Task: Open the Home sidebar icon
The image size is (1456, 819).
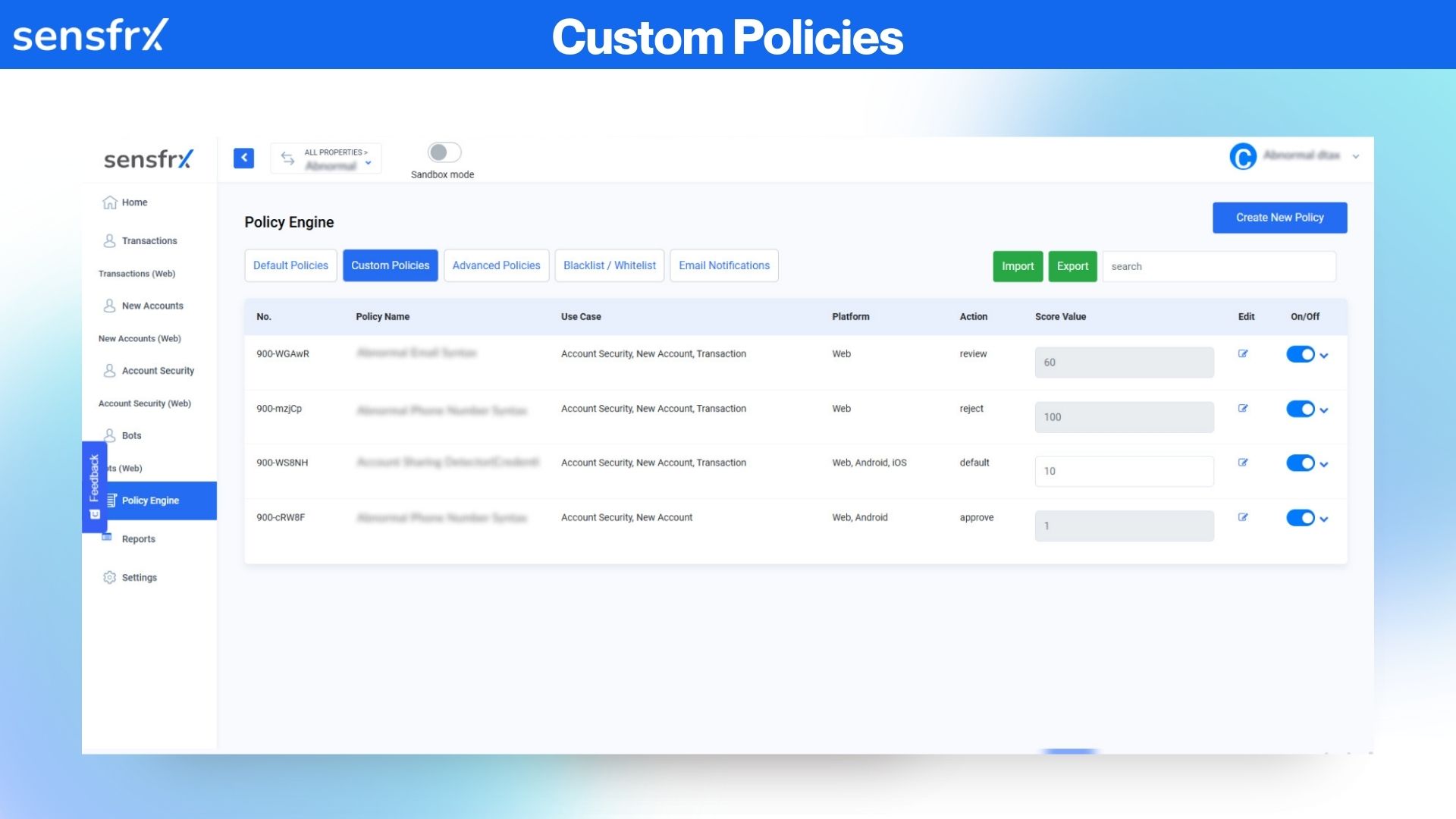Action: [109, 202]
